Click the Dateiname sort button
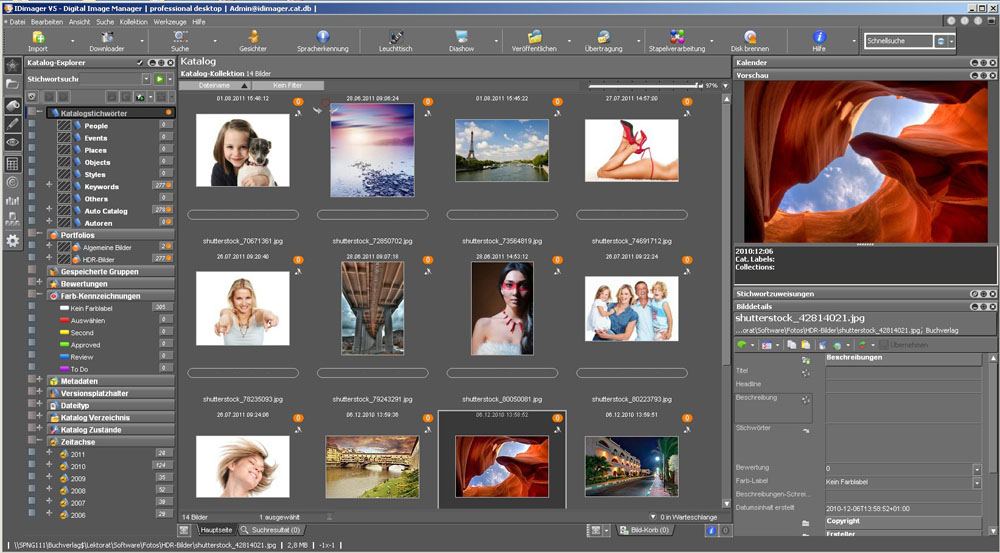The image size is (1000, 553). click(x=215, y=86)
